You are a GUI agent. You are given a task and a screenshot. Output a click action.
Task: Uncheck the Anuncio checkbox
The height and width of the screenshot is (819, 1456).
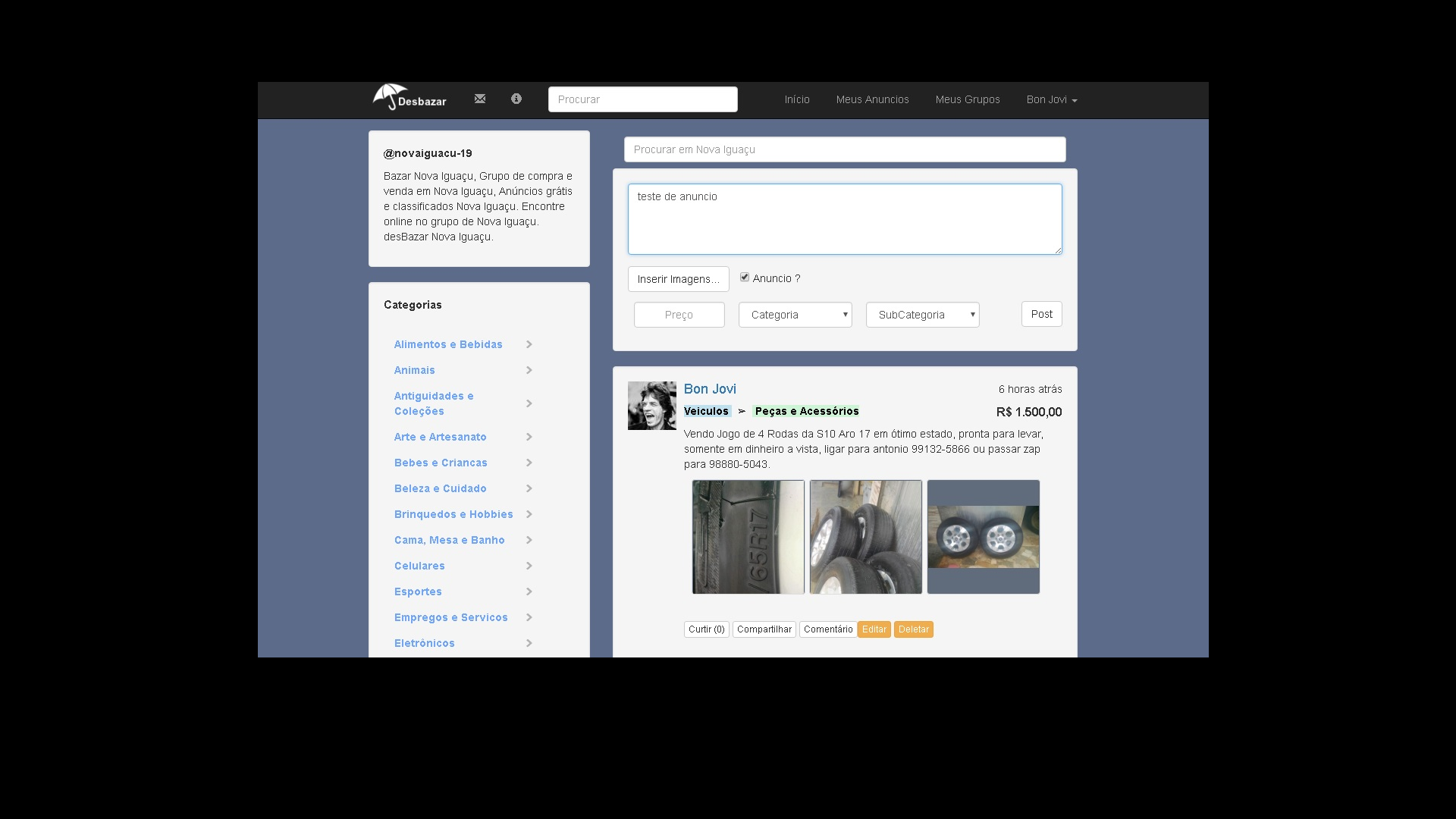point(745,277)
